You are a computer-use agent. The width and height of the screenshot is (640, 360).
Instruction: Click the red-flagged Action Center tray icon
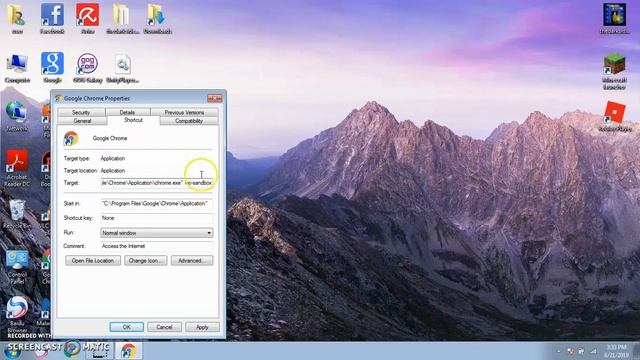[570, 351]
